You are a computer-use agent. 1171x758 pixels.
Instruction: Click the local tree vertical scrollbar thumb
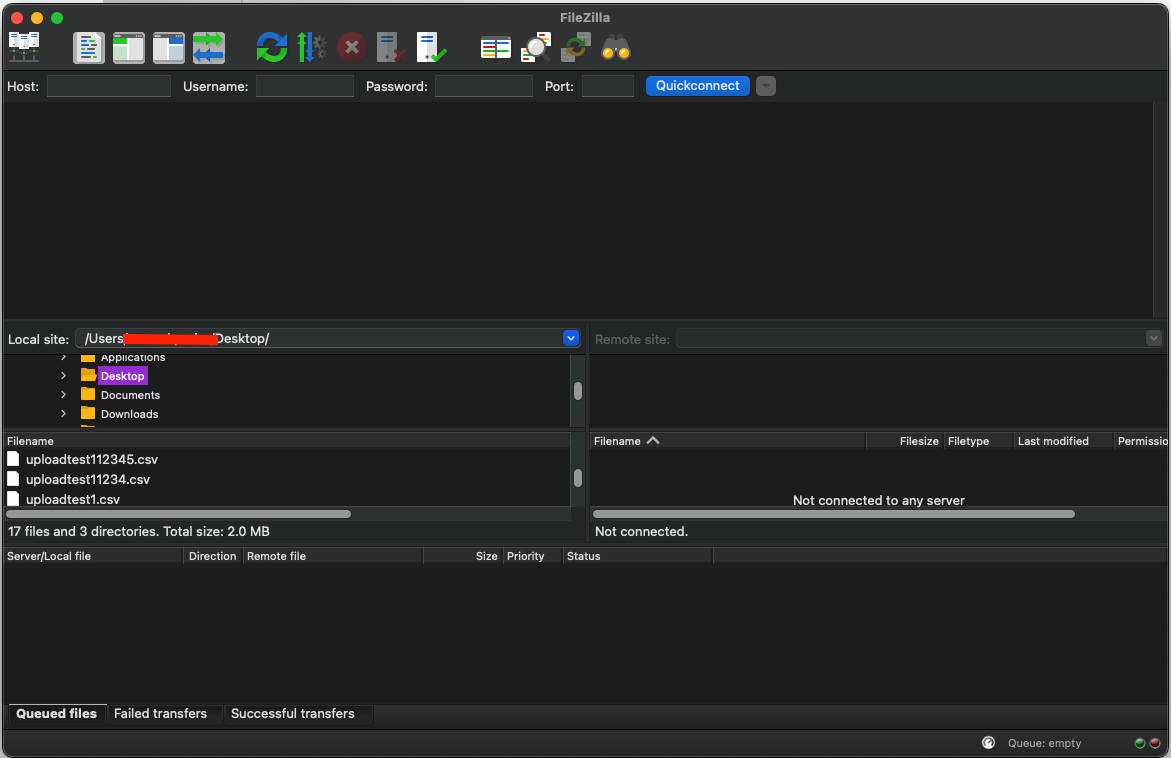[577, 391]
